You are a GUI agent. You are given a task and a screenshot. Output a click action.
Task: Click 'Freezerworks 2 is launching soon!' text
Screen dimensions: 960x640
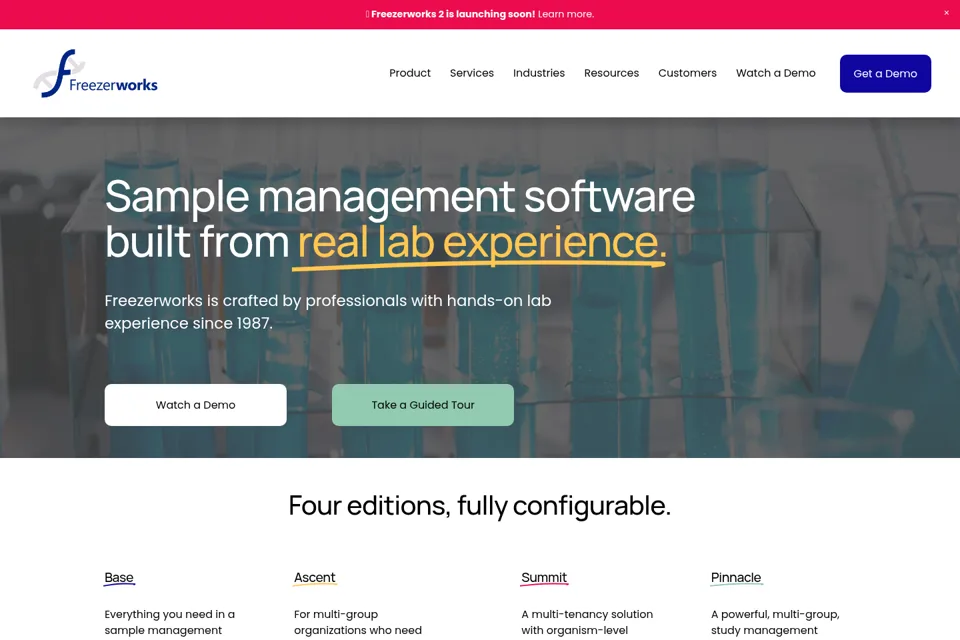(x=452, y=14)
